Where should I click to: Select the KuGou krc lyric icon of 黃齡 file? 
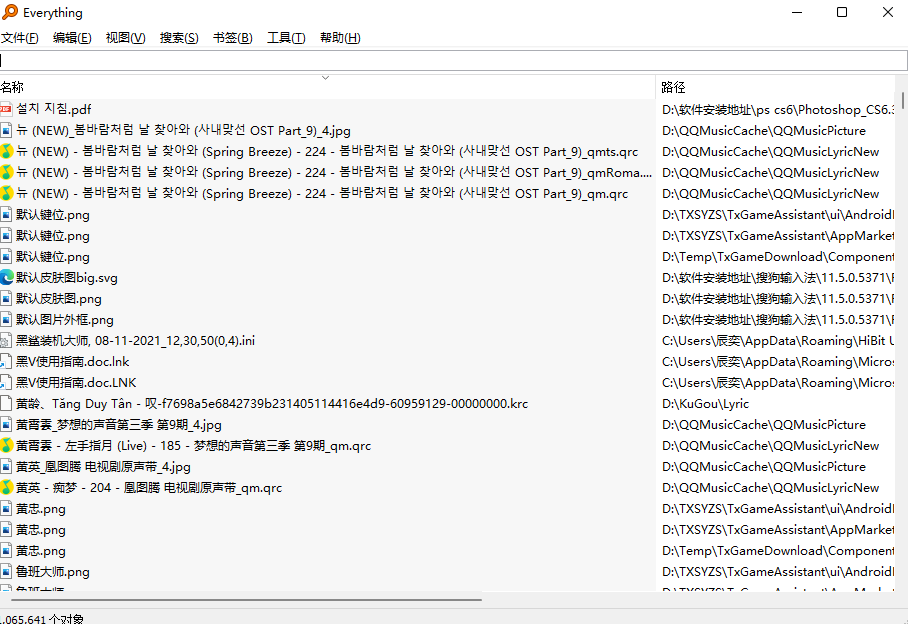pos(10,403)
